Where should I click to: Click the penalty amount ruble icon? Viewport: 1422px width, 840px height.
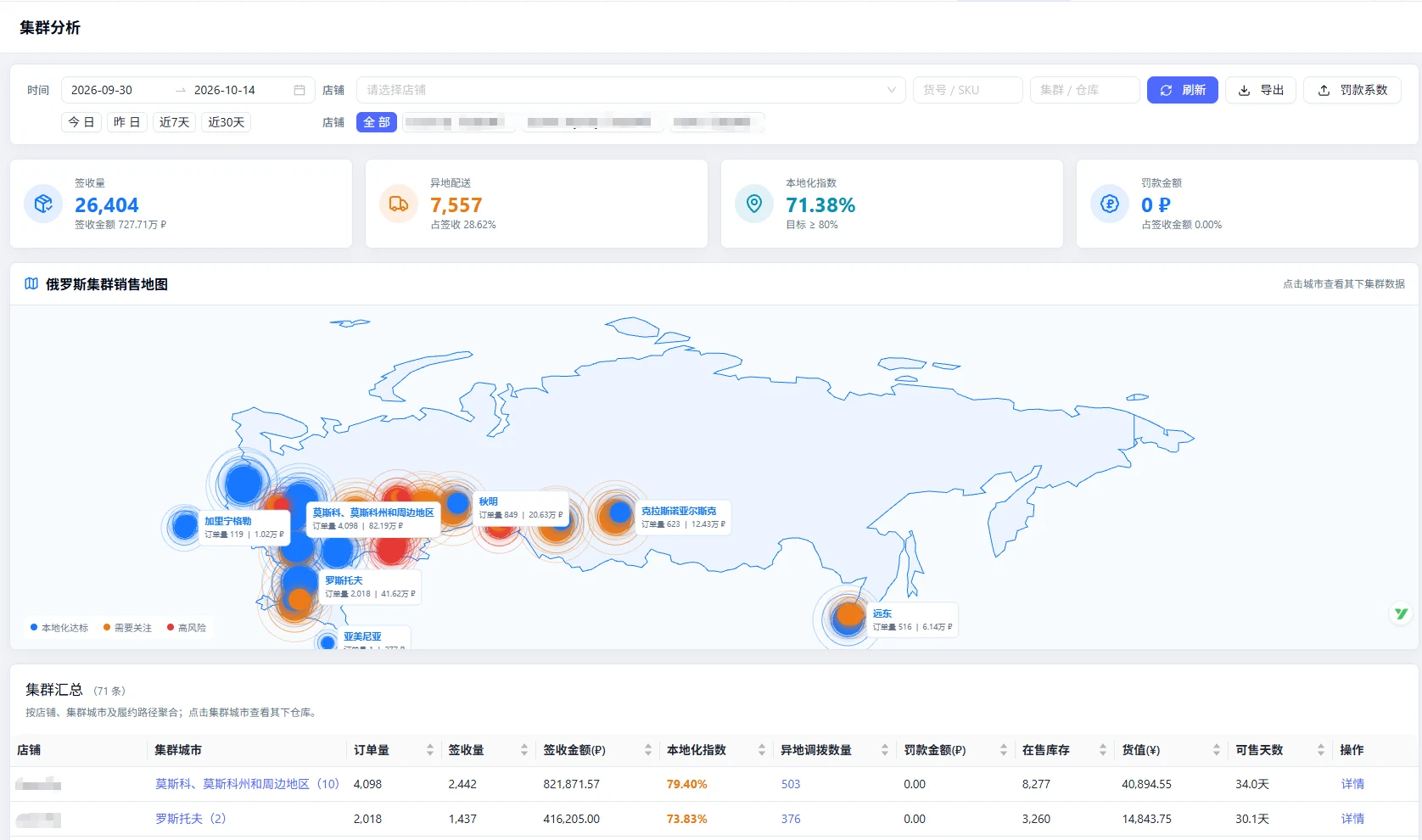[x=1110, y=204]
